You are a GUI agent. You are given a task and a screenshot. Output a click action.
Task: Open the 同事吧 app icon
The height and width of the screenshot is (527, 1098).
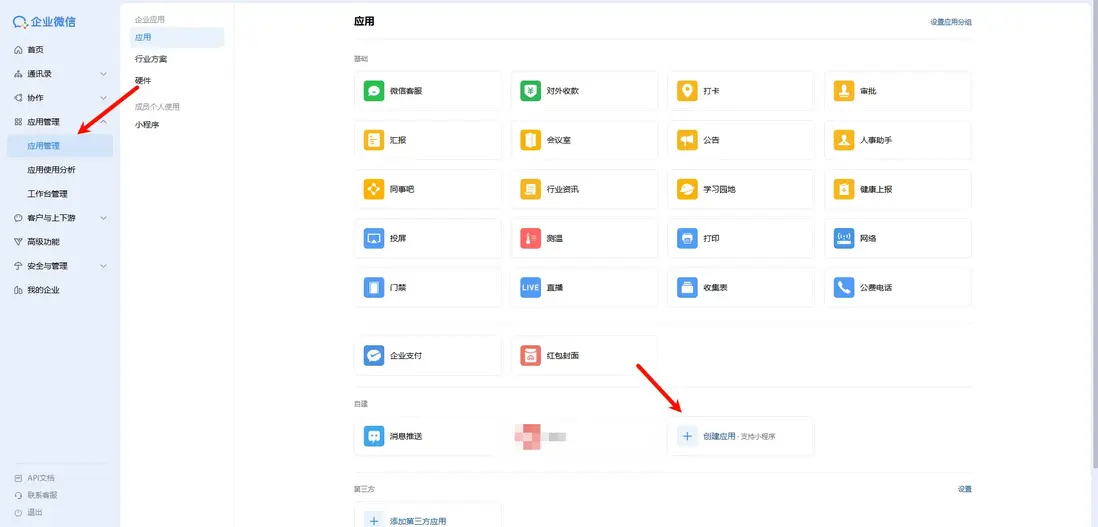click(374, 189)
